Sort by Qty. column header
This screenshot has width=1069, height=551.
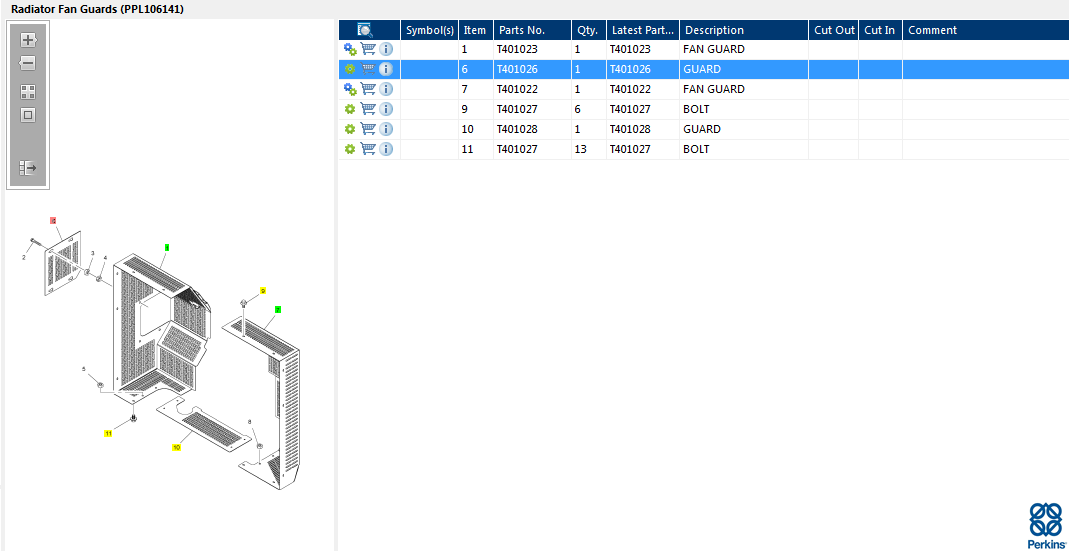587,30
